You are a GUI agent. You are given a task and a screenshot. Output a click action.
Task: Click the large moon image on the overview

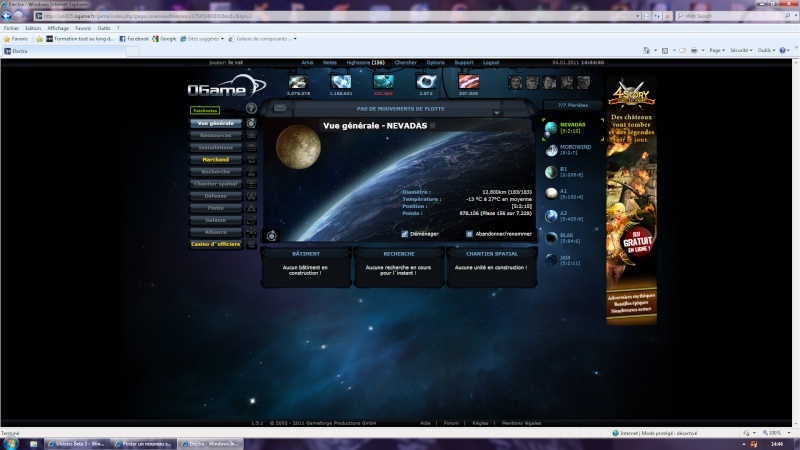point(298,147)
